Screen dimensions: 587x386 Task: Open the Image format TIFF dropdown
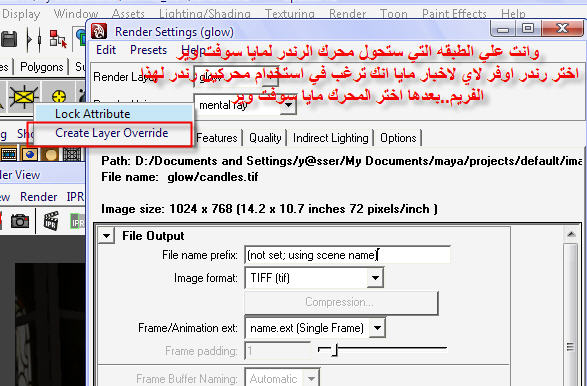pyautogui.click(x=375, y=278)
